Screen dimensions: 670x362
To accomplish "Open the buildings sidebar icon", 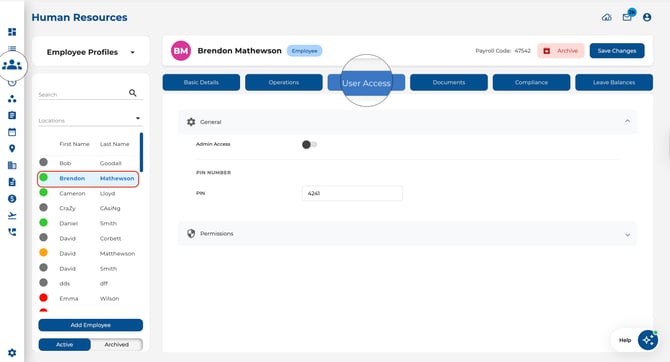I will click(12, 165).
